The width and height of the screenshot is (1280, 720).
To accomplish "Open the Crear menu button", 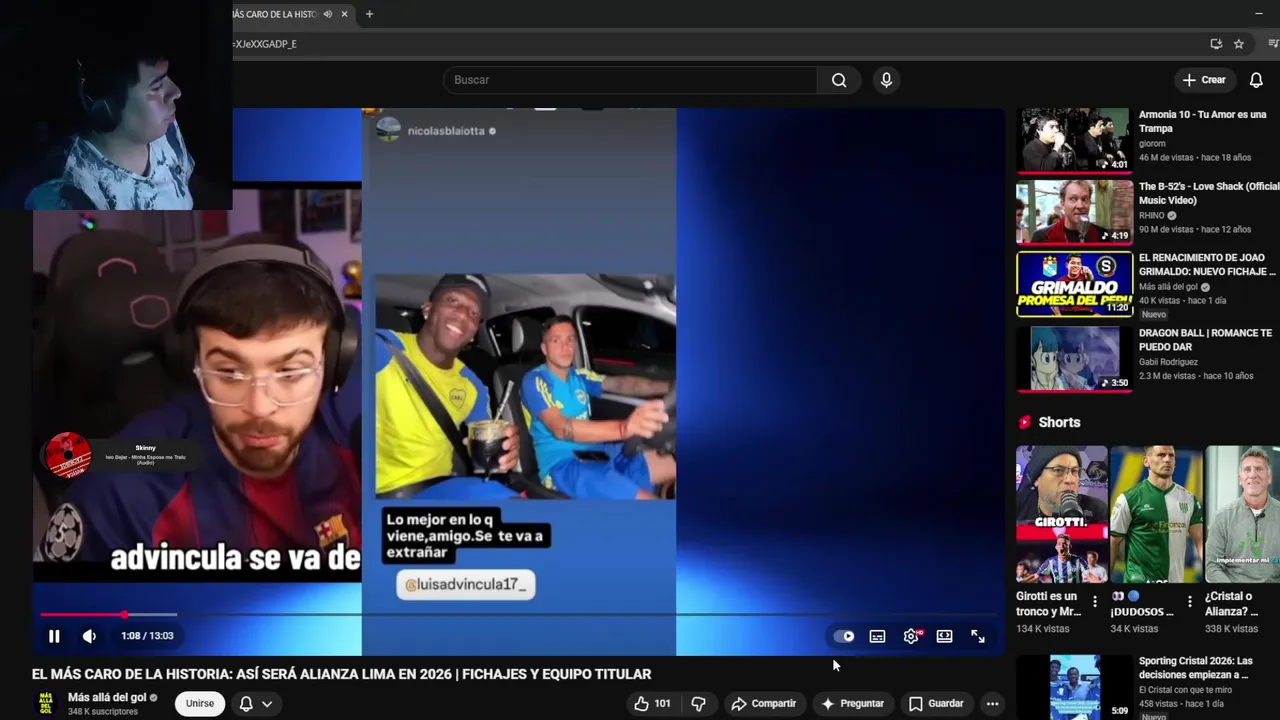I will coord(1203,80).
